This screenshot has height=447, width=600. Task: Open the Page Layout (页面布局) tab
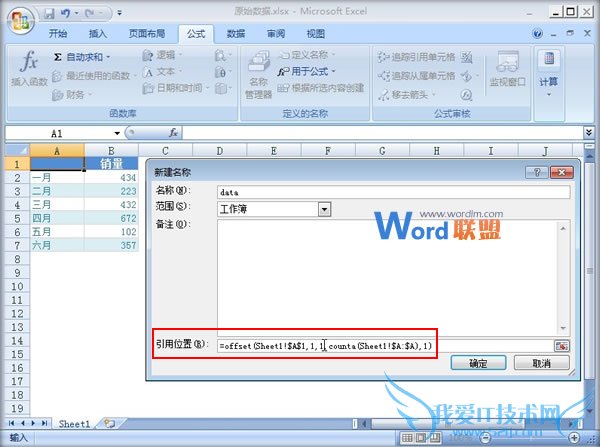tap(146, 33)
